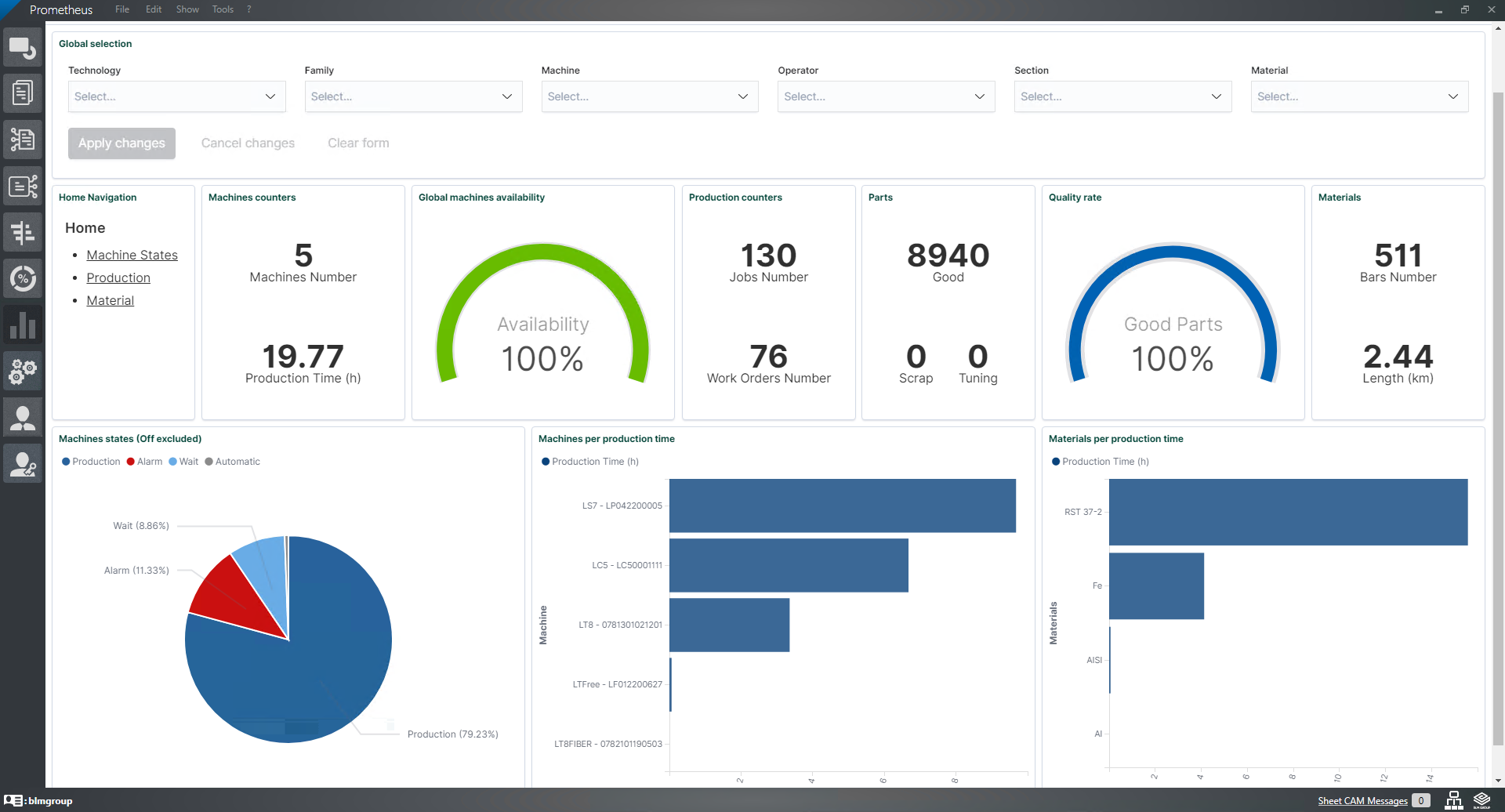Viewport: 1505px width, 812px height.
Task: Open the stacked documents icon in sidebar
Action: coord(23,93)
